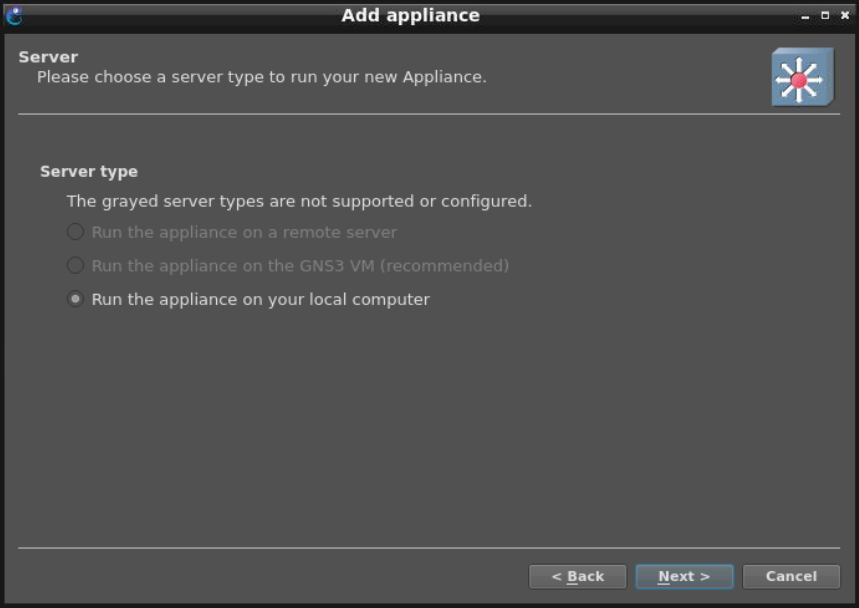This screenshot has width=859, height=608.
Task: Close the Add appliance dialog
Action: [844, 16]
